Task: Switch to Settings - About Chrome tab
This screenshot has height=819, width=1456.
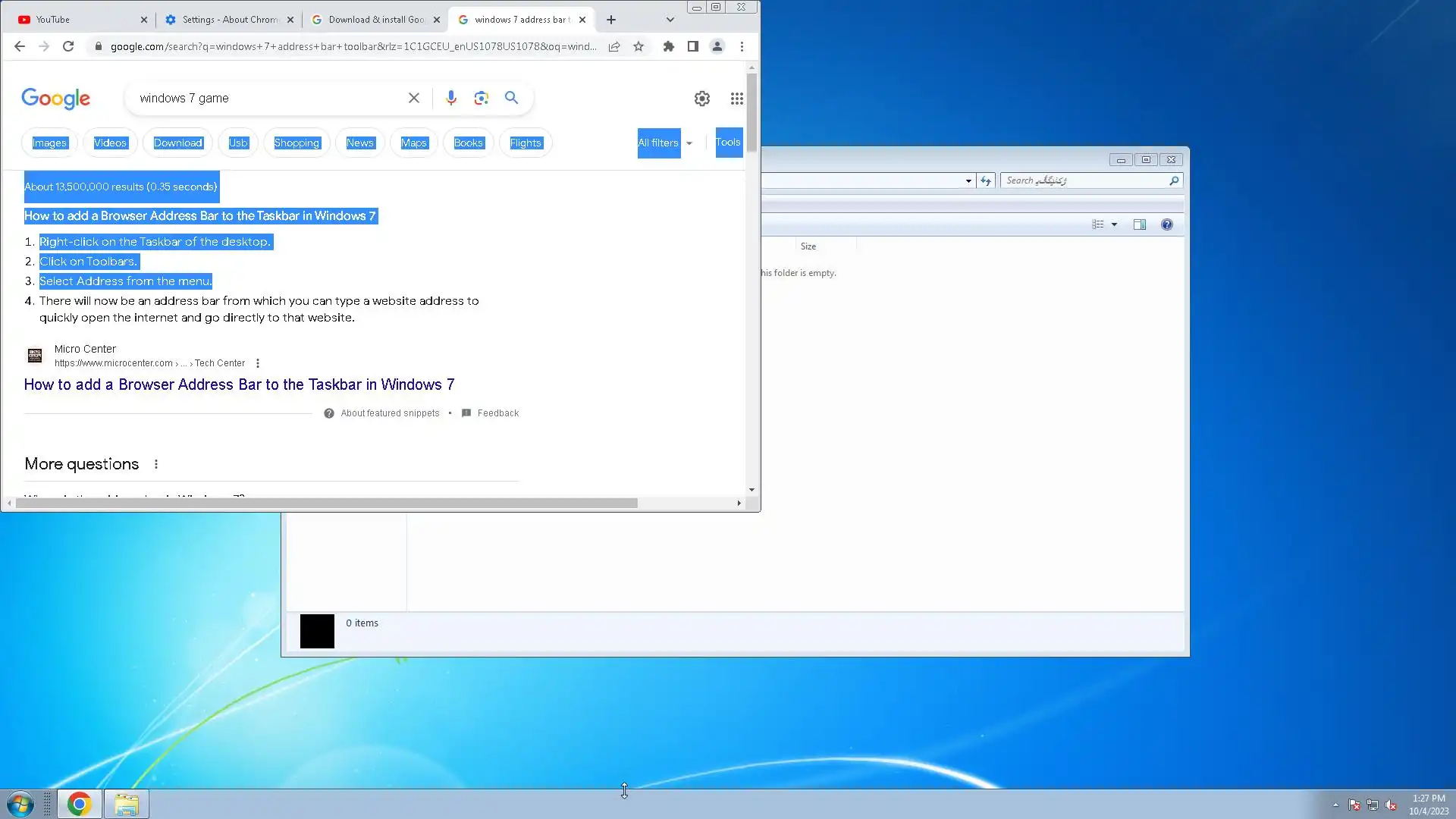Action: 229,20
